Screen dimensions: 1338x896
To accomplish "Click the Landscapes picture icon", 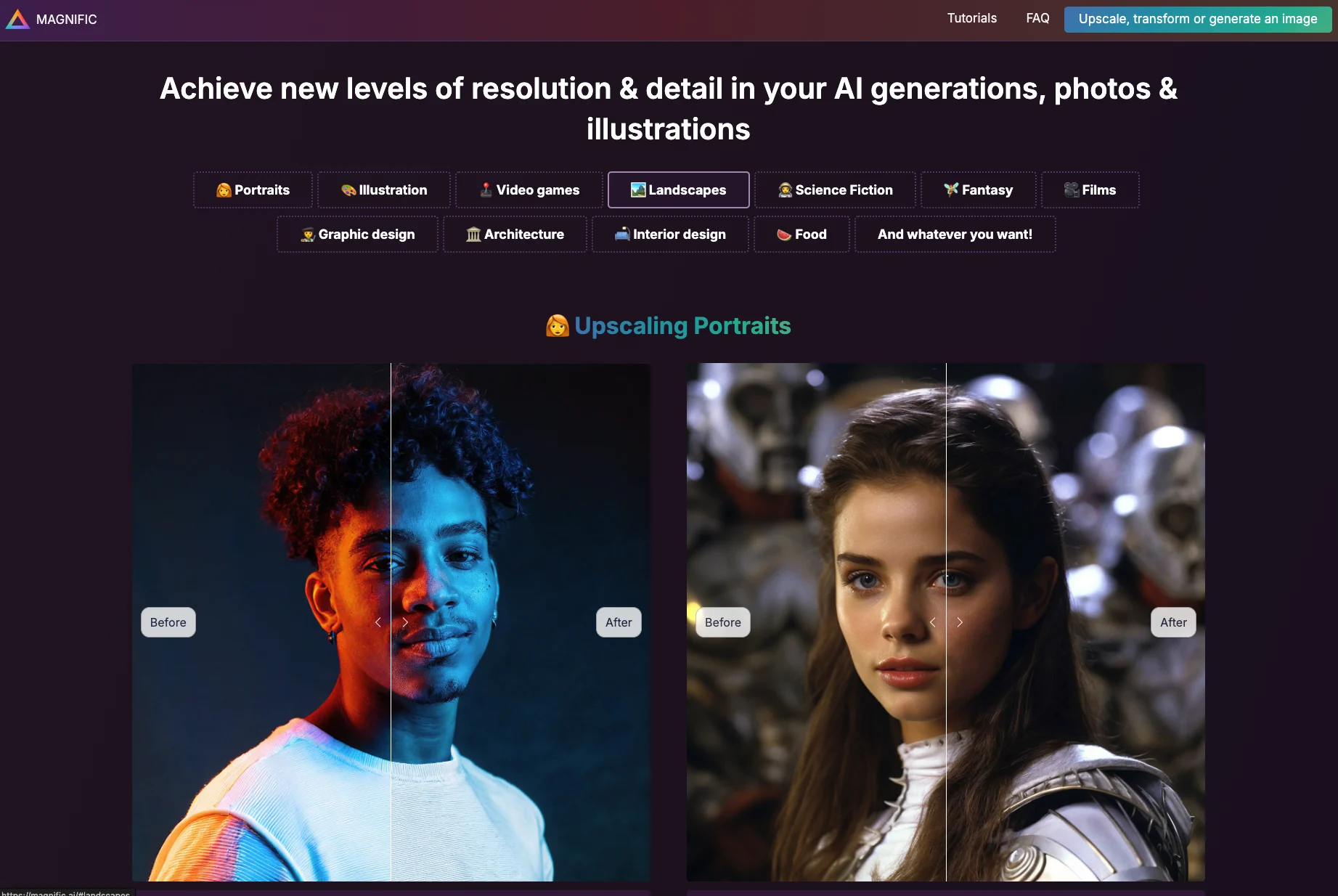I will (638, 190).
